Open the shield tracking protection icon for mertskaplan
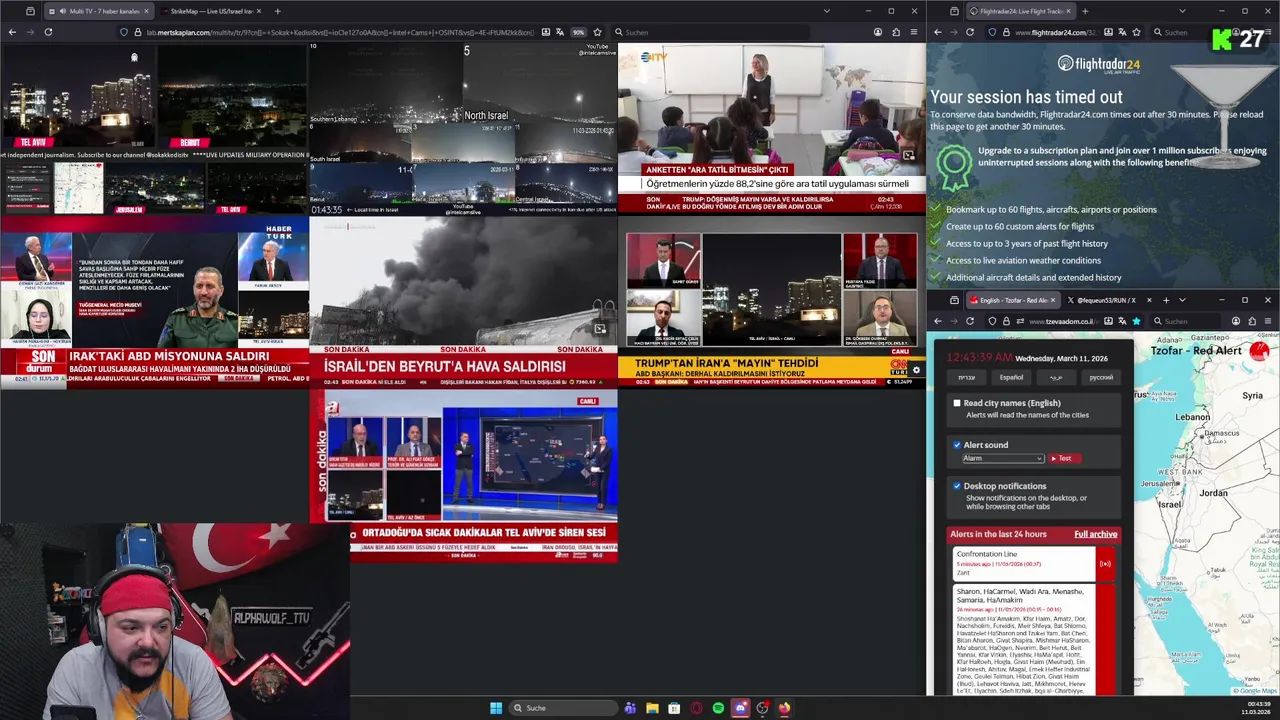1280x720 pixels. point(124,32)
